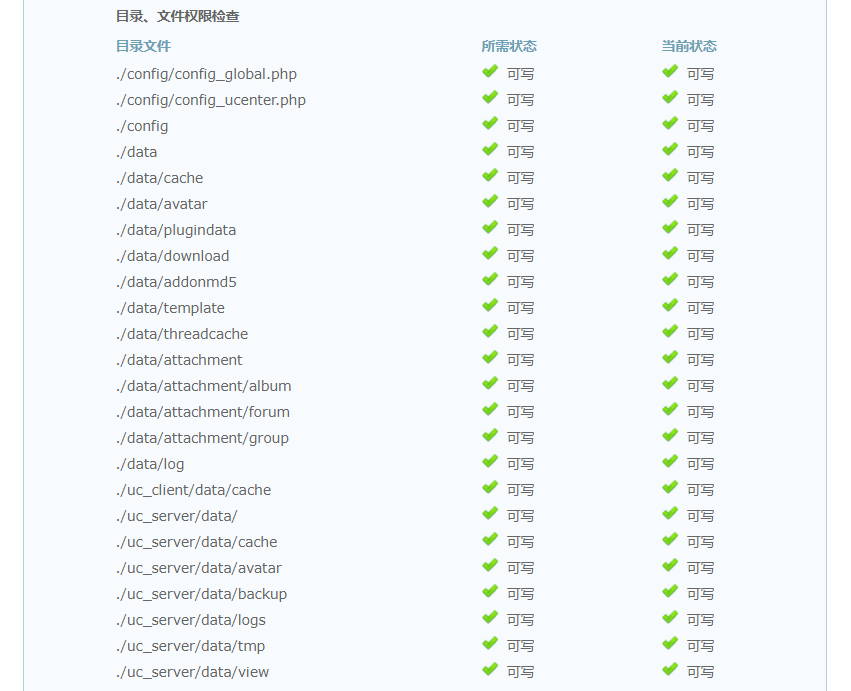The height and width of the screenshot is (691, 851).
Task: Click current-status checkmark for ./data/addonmd5
Action: (x=670, y=280)
